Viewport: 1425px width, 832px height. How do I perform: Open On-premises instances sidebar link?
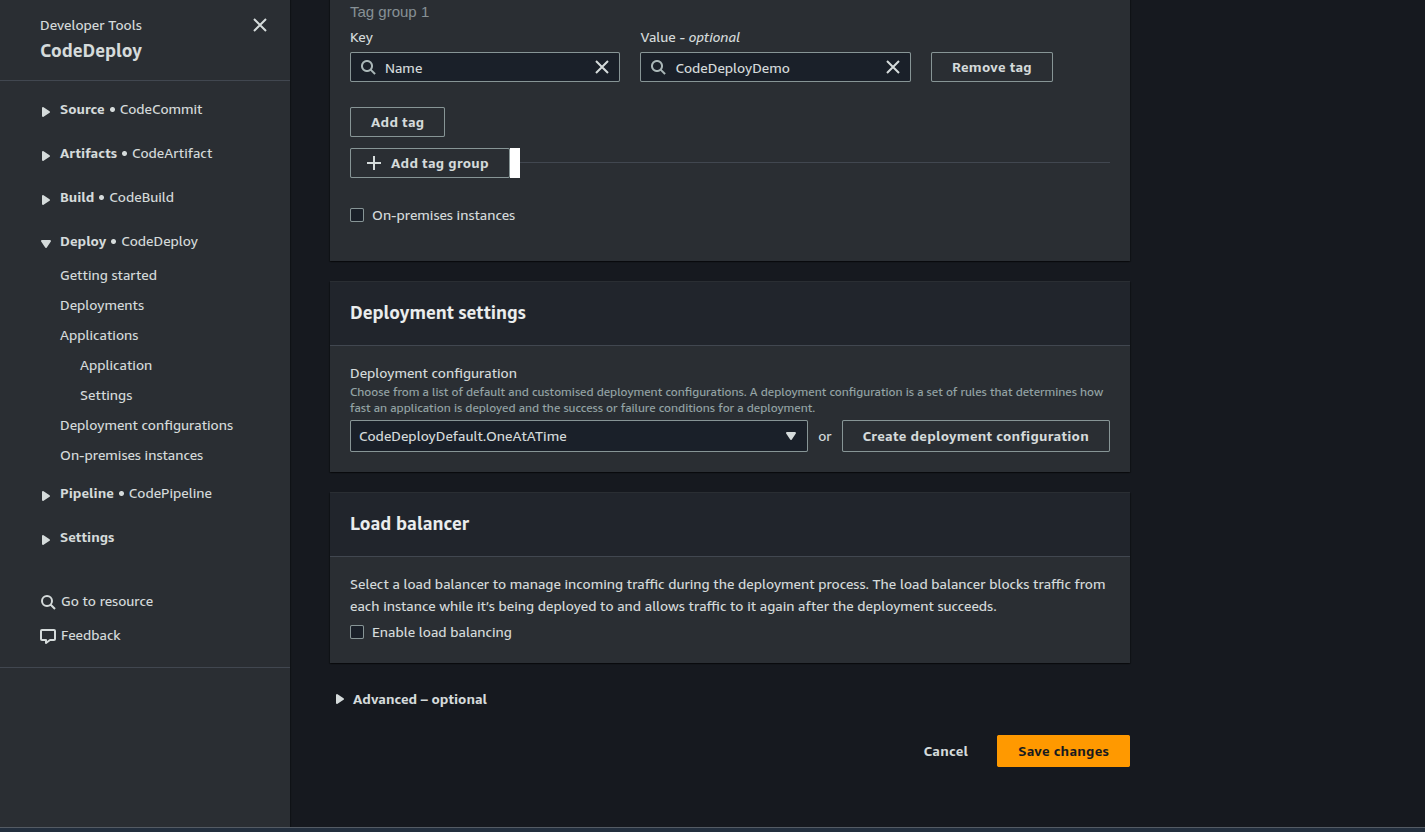(x=131, y=455)
